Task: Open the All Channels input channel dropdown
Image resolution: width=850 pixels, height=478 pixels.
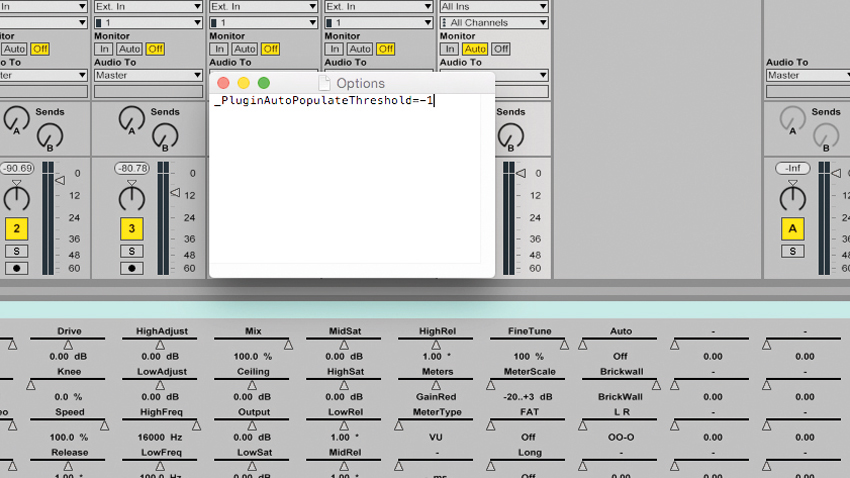Action: pos(494,23)
